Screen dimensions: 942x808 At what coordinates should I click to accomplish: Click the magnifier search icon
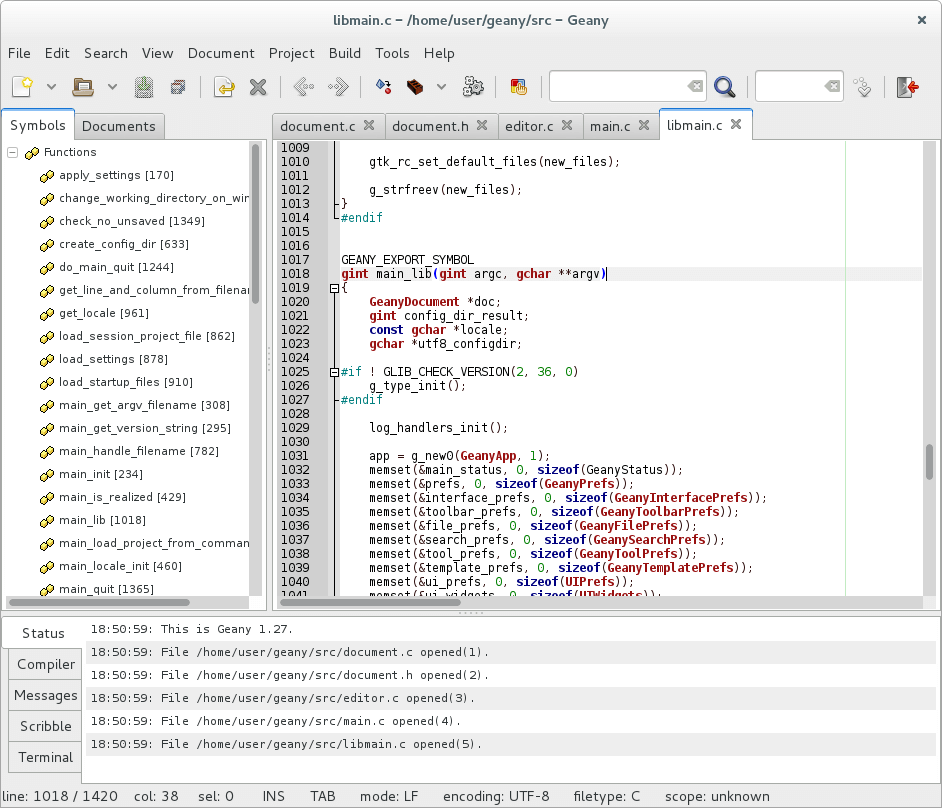[x=725, y=87]
